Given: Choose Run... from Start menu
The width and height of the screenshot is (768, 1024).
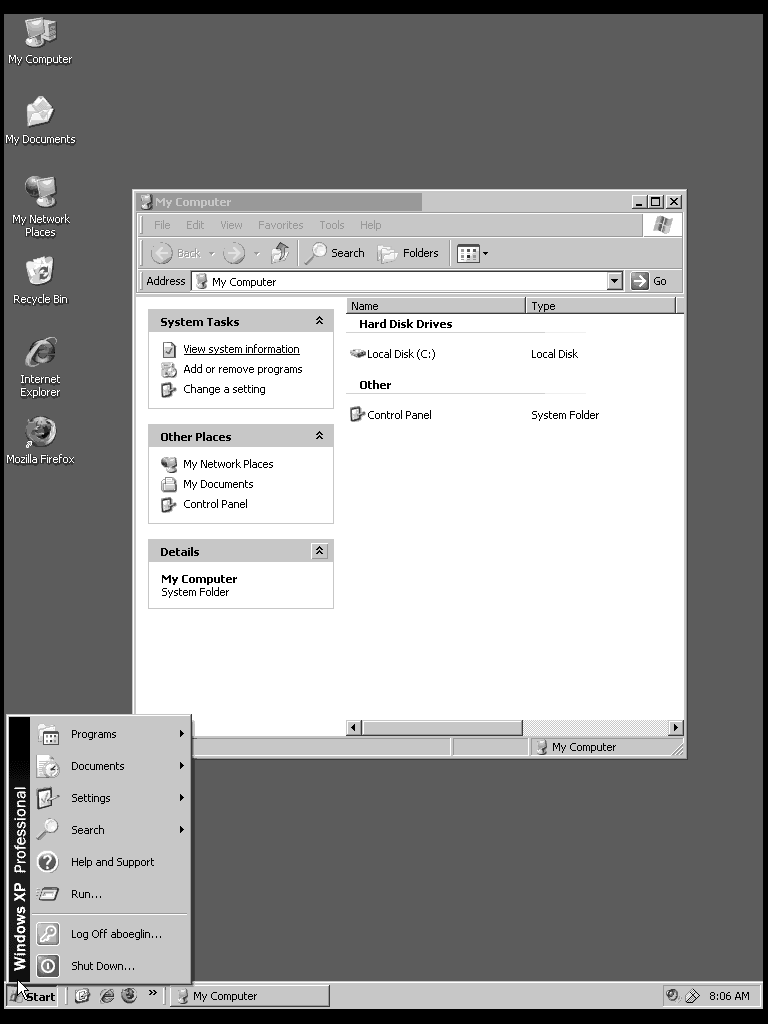Looking at the screenshot, I should pyautogui.click(x=111, y=894).
